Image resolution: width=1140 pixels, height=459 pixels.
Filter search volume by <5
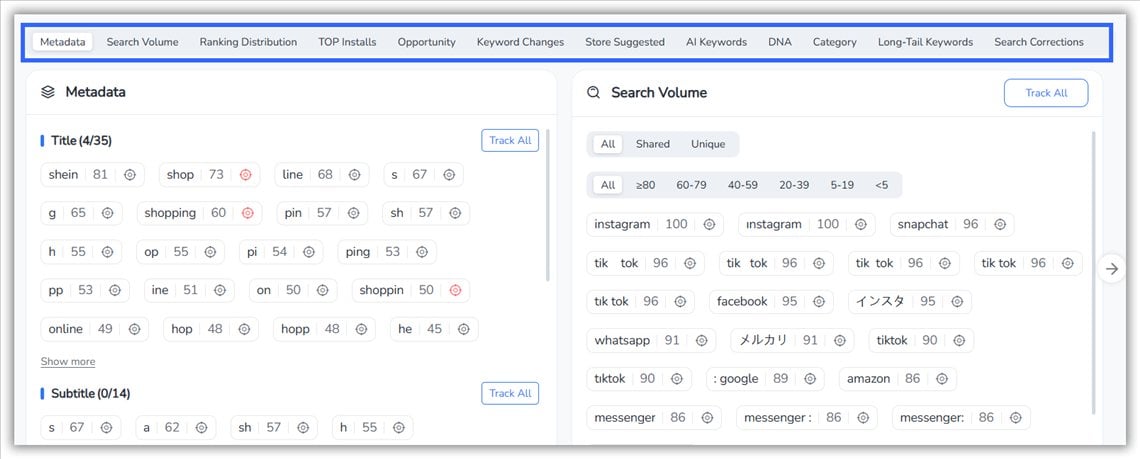point(882,185)
